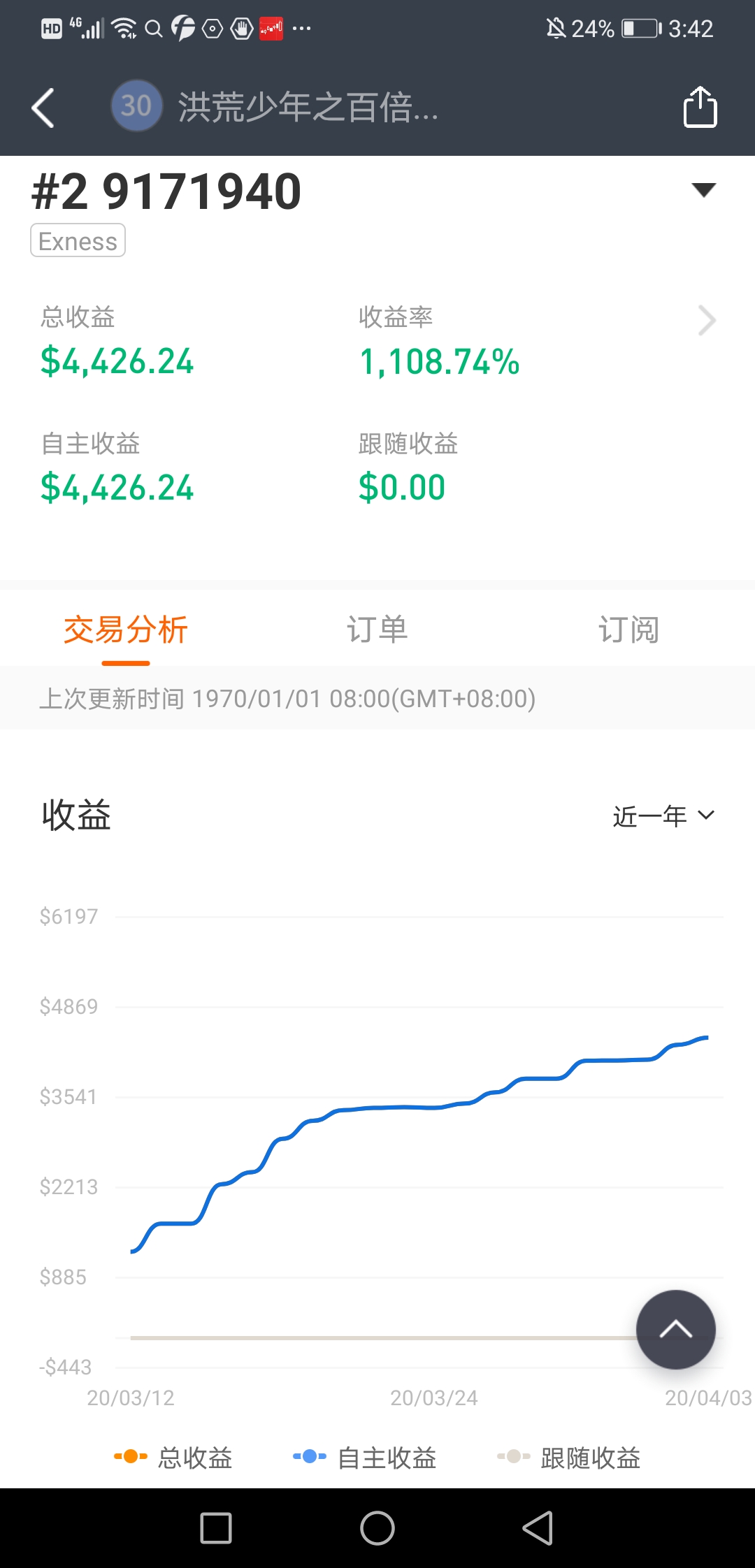Tap the 收益率 1,108.74% value

(439, 362)
